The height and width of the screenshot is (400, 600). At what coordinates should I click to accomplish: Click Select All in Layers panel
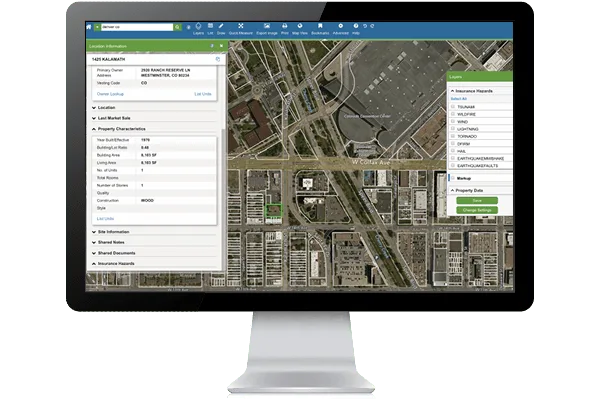[x=458, y=99]
